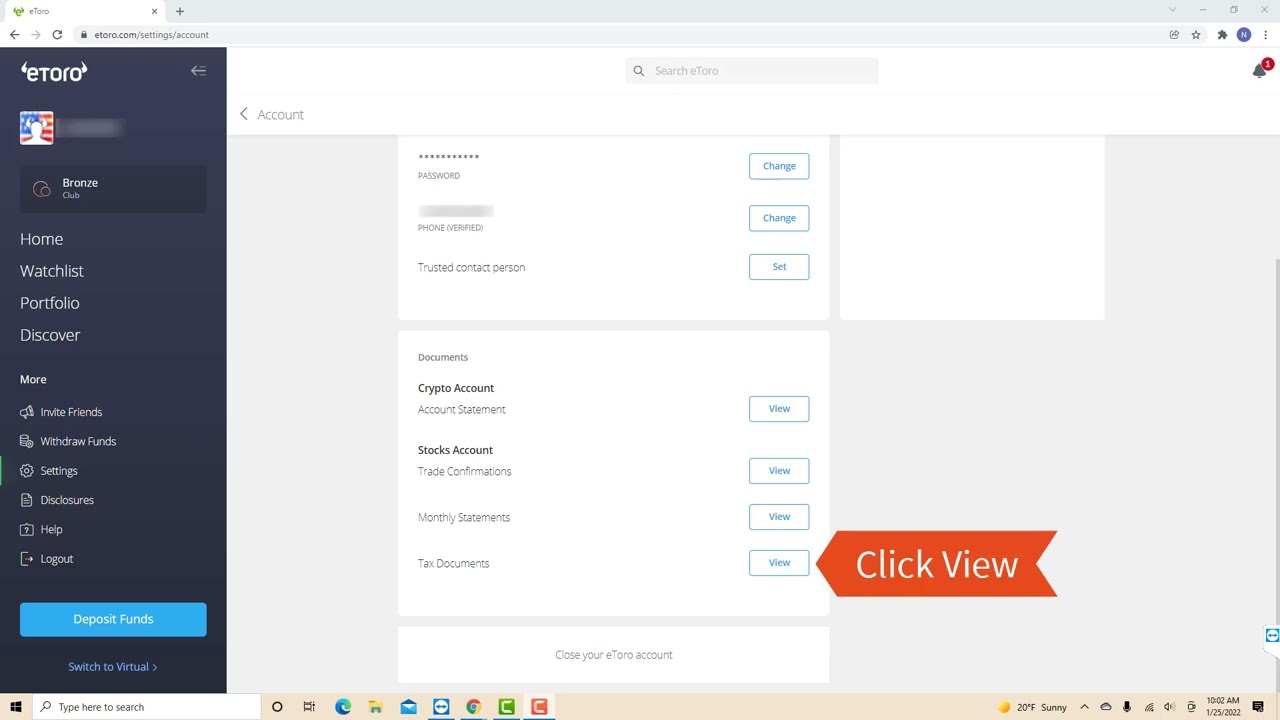Open File Explorer from taskbar
The height and width of the screenshot is (720, 1280).
point(375,707)
